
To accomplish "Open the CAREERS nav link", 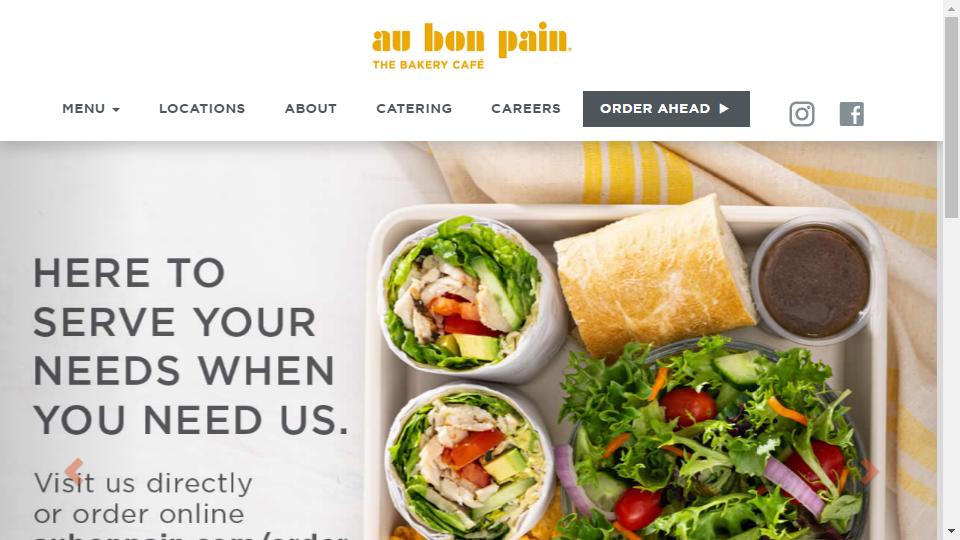I will tap(526, 108).
